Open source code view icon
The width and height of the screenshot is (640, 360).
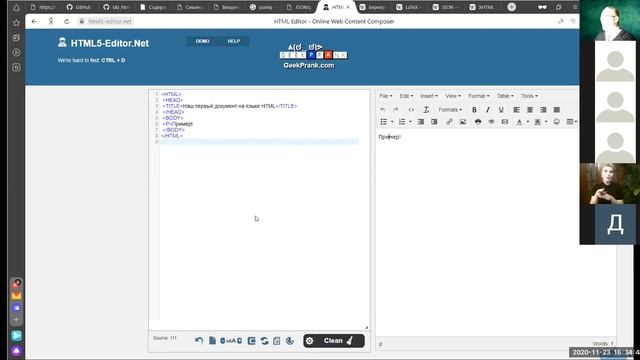(411, 110)
